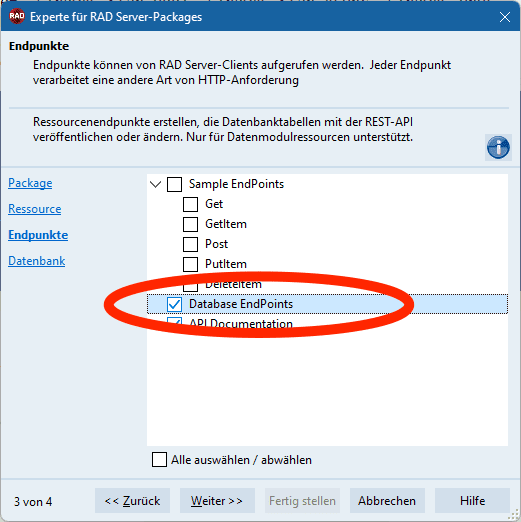The height and width of the screenshot is (522, 521).
Task: Toggle Alle auswählen / abwählen checkbox
Action: [x=159, y=460]
